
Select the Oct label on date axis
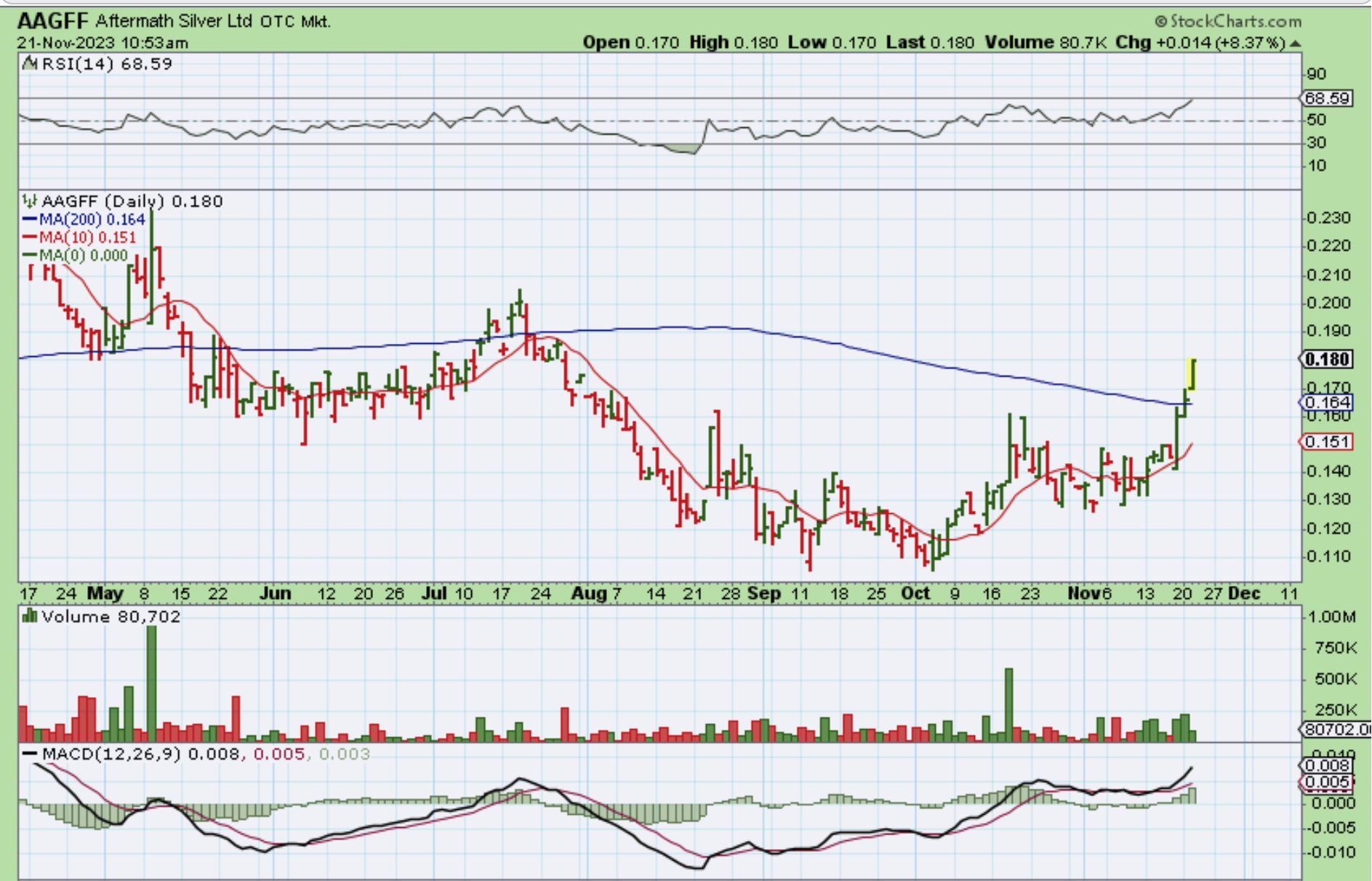click(x=915, y=594)
